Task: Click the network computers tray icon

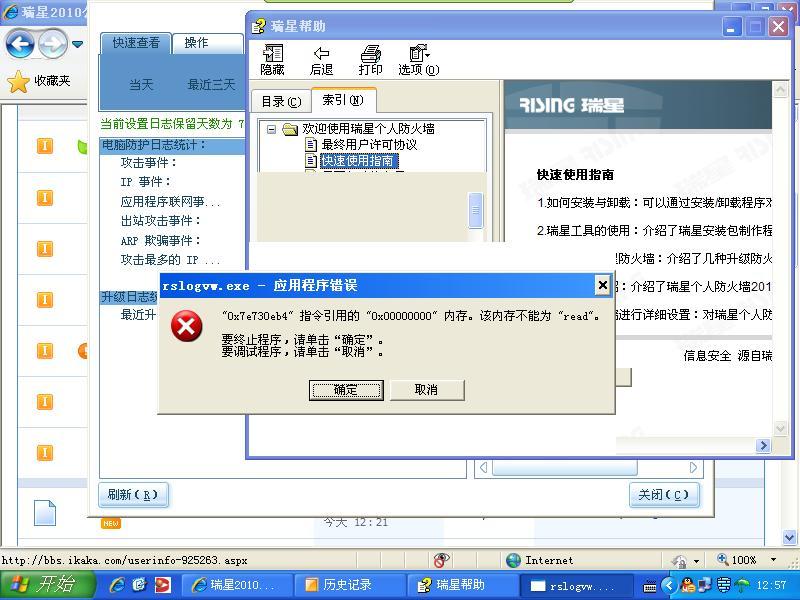Action: click(x=705, y=585)
